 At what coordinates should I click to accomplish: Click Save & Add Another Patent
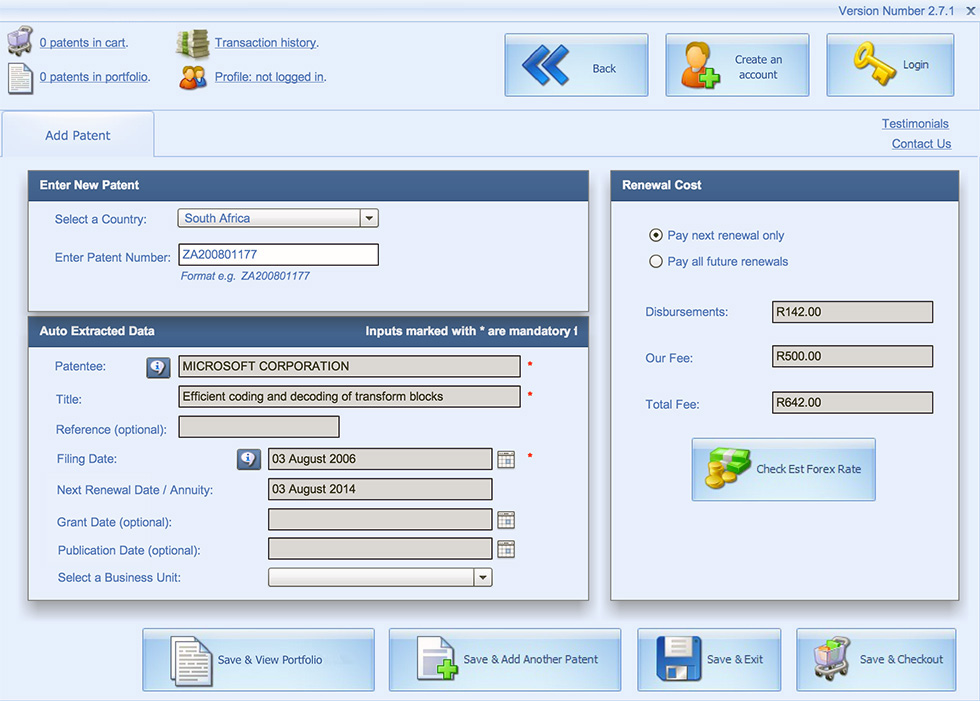(x=505, y=660)
